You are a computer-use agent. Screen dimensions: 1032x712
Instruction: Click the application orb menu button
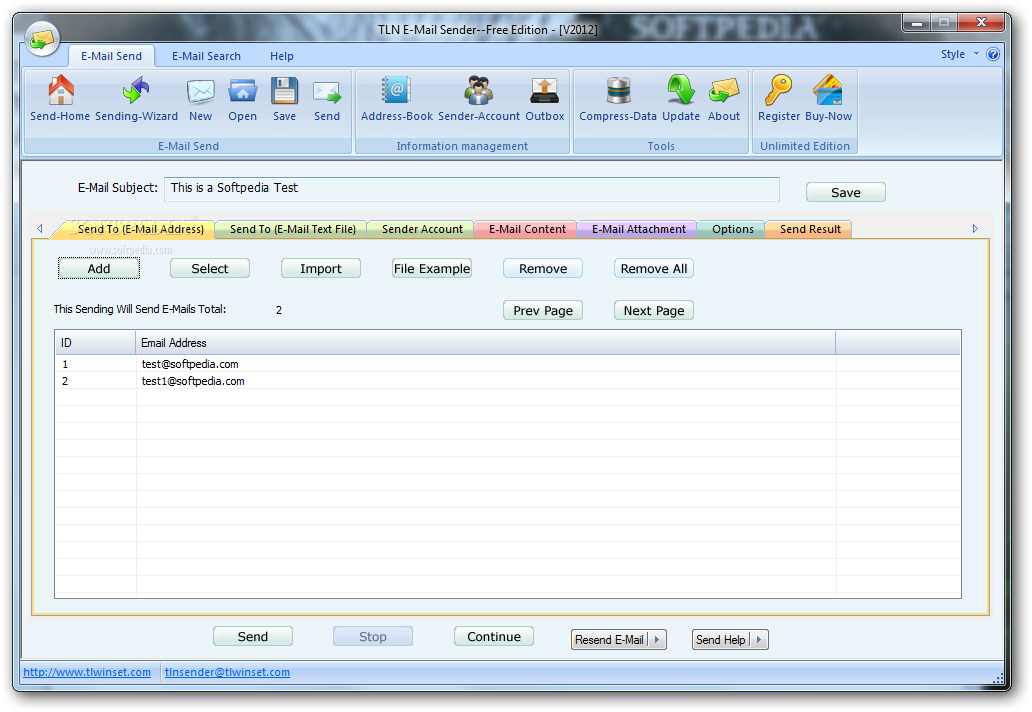(x=42, y=38)
